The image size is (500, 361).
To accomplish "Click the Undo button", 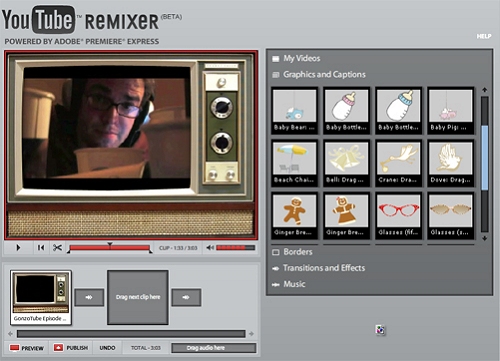I will (x=107, y=348).
